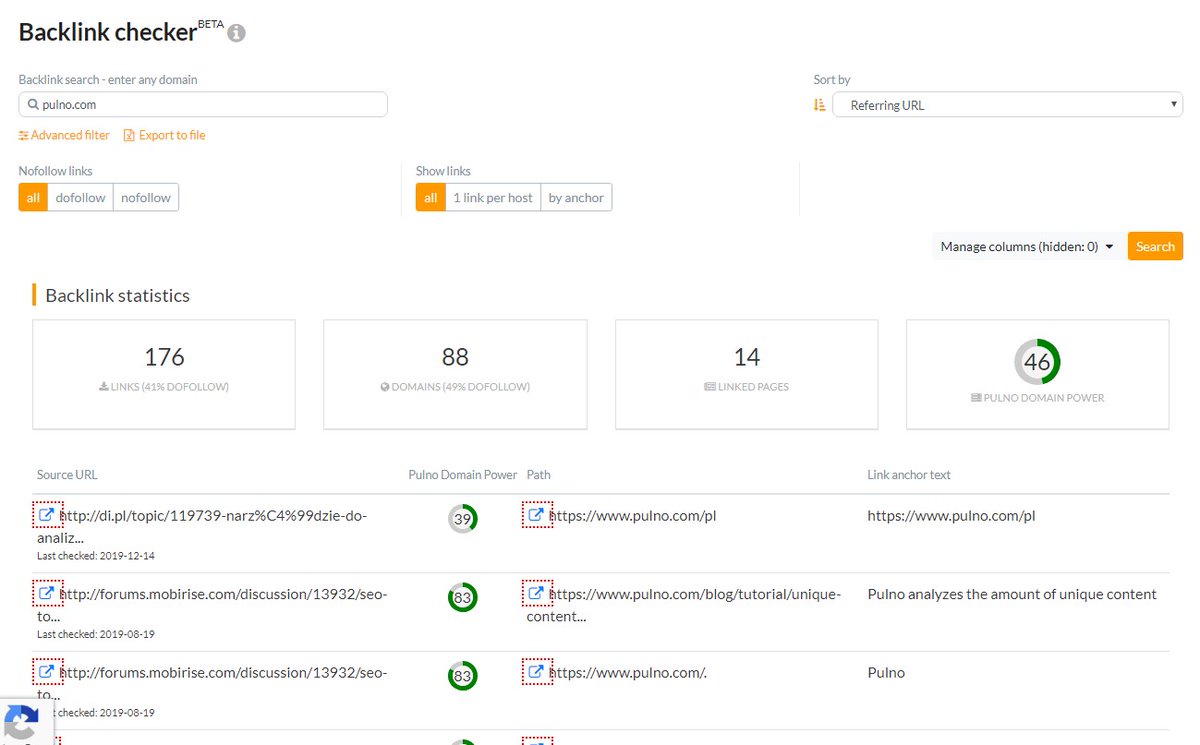Open the https://www.pulno.com/pl path link
Image resolution: width=1200 pixels, height=745 pixels.
[632, 516]
